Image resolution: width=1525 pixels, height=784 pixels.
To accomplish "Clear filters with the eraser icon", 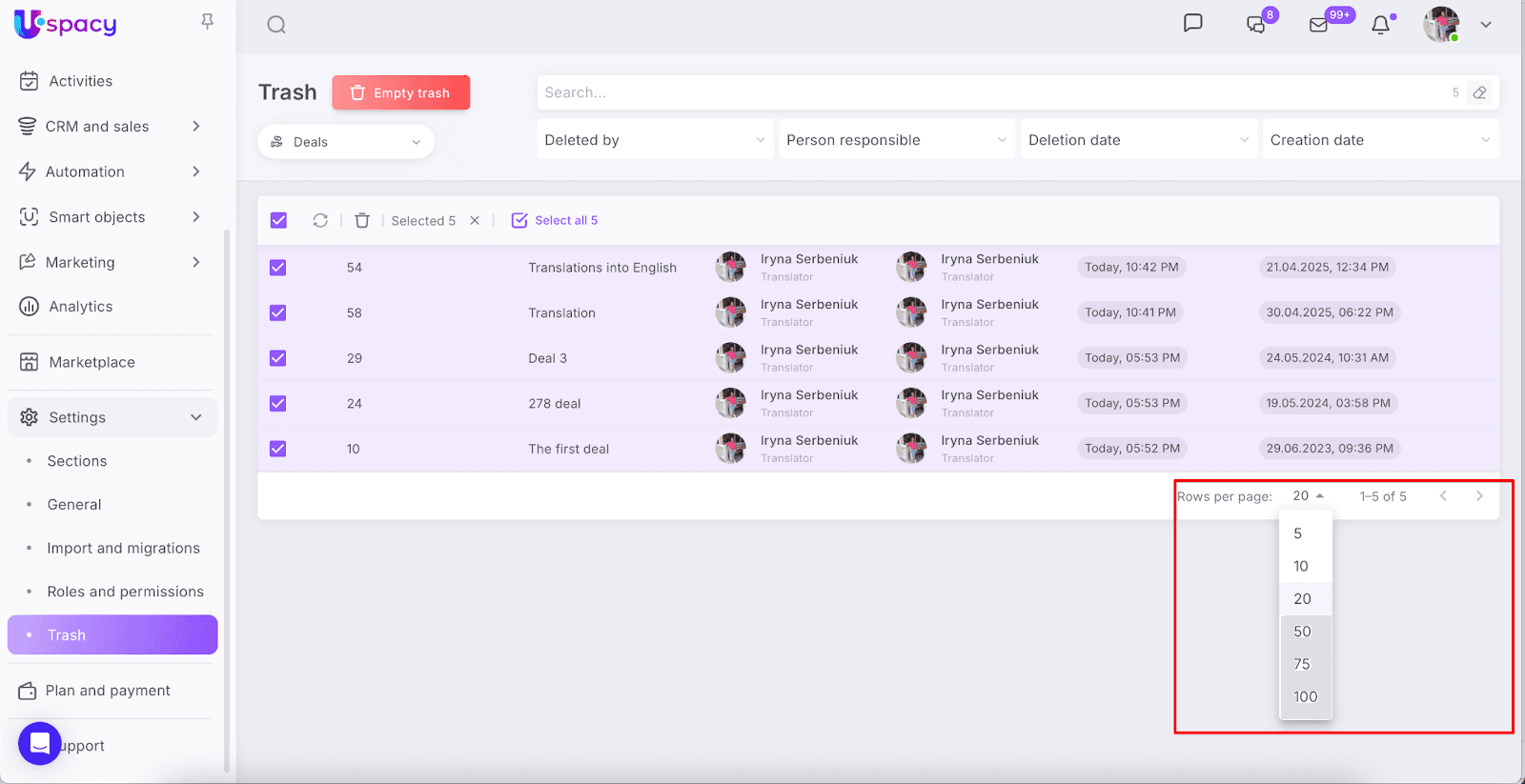I will tap(1479, 92).
